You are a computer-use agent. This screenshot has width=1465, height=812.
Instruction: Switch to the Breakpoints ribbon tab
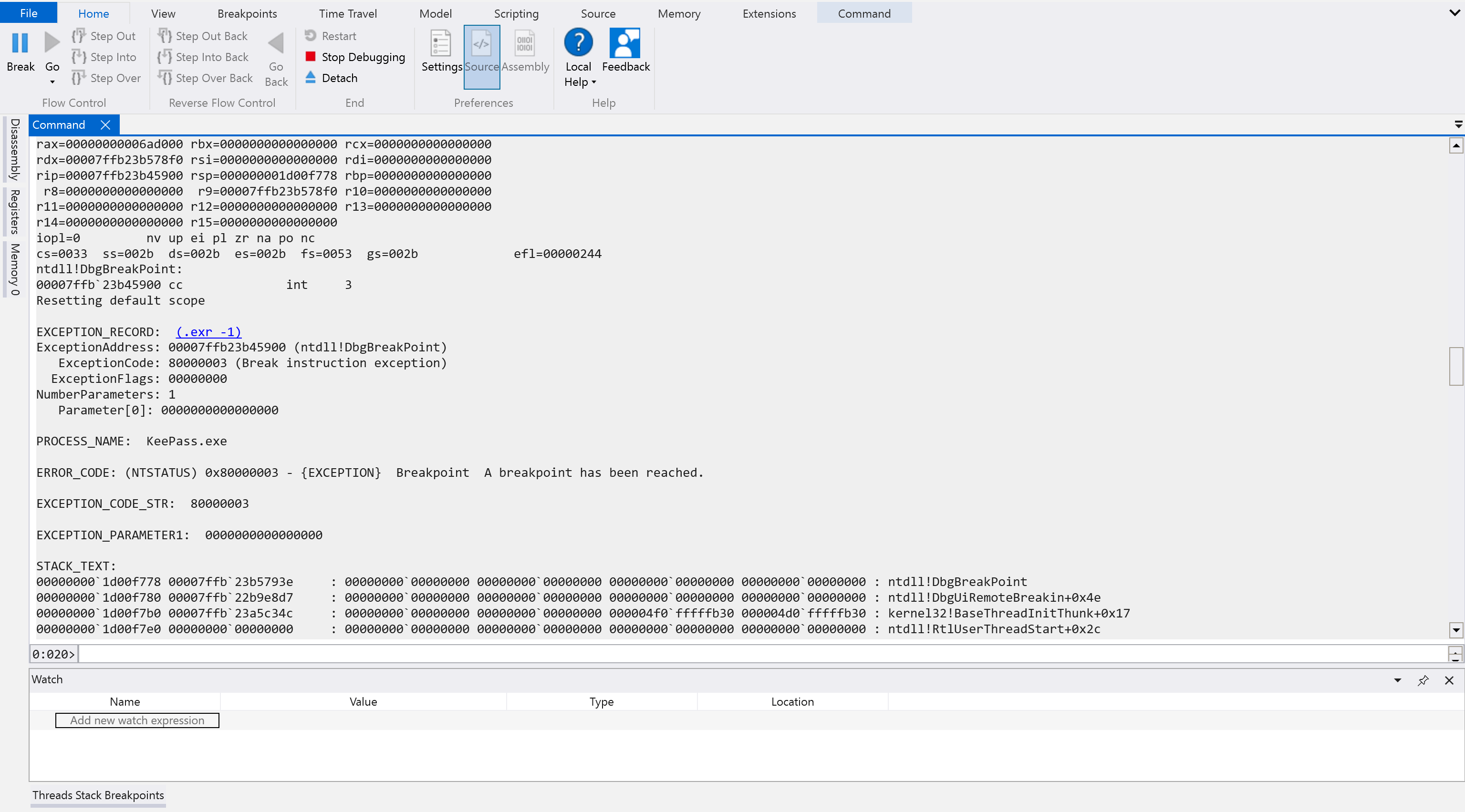tap(247, 14)
